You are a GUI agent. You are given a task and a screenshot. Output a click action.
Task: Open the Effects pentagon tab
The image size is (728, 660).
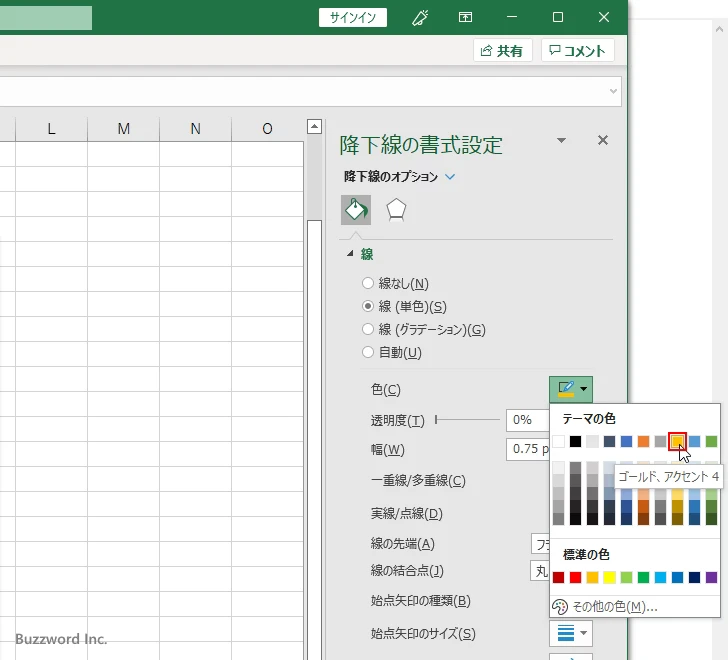click(396, 210)
